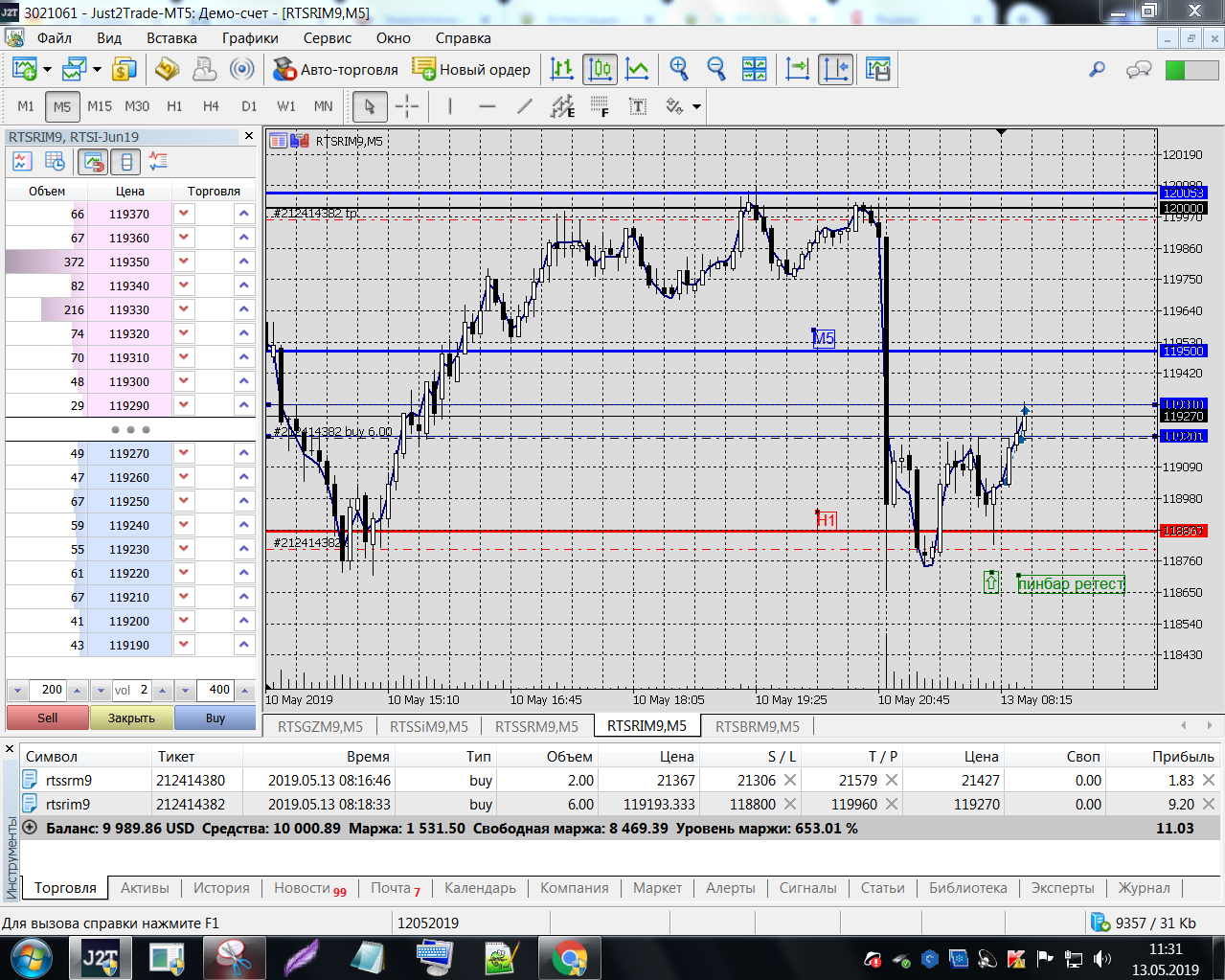Open the profiles dropdown arrow

click(x=97, y=69)
